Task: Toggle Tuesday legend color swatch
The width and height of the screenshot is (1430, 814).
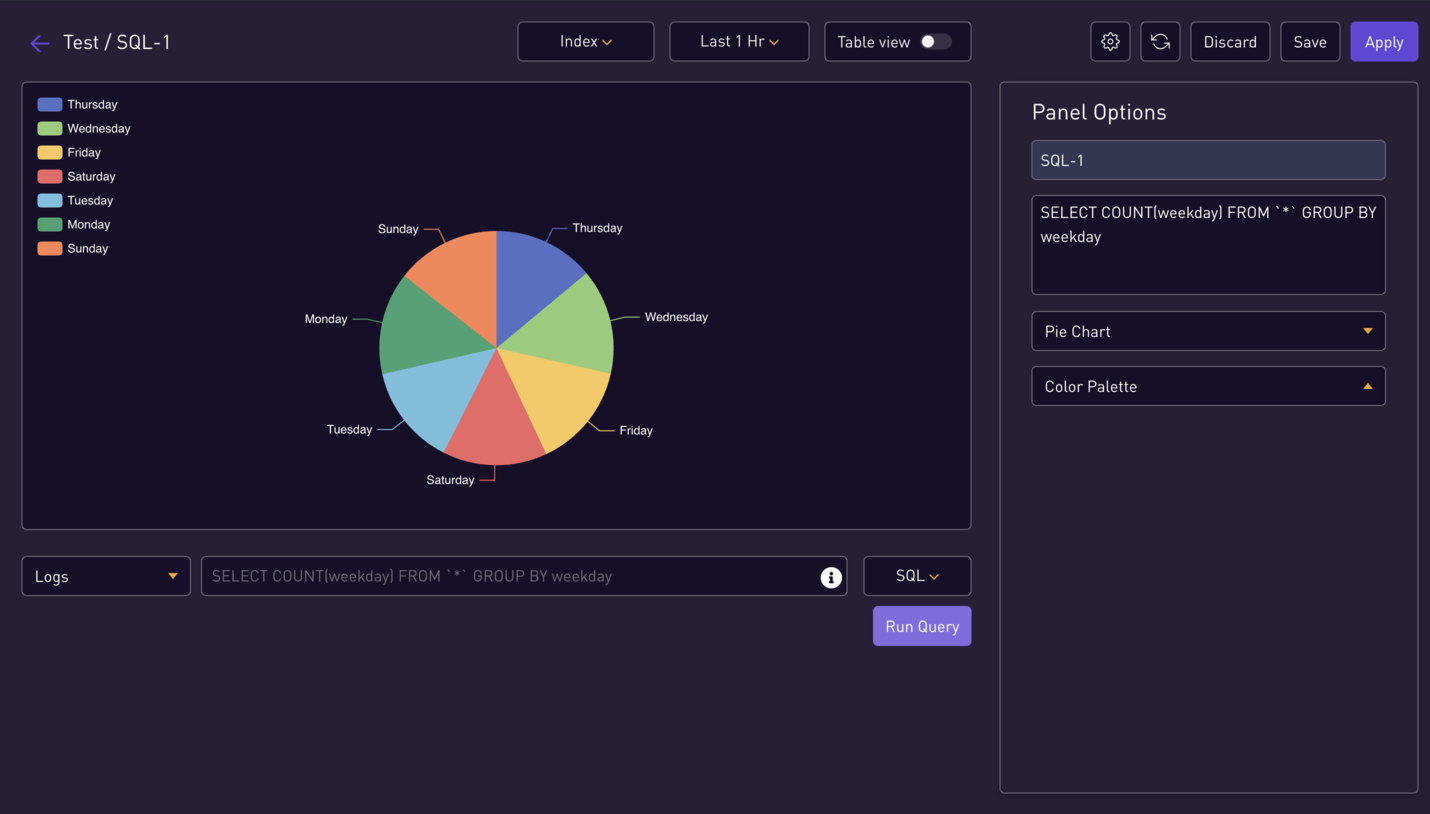Action: coord(50,200)
